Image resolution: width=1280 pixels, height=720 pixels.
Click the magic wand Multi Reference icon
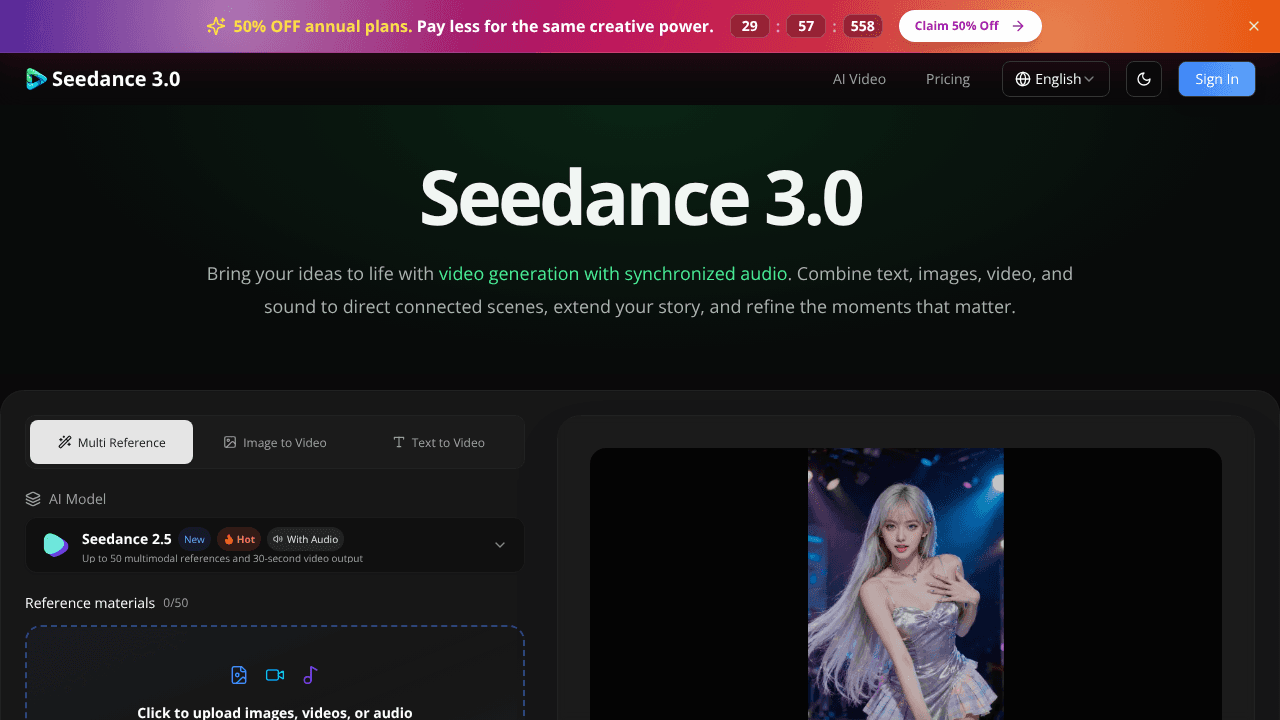65,442
